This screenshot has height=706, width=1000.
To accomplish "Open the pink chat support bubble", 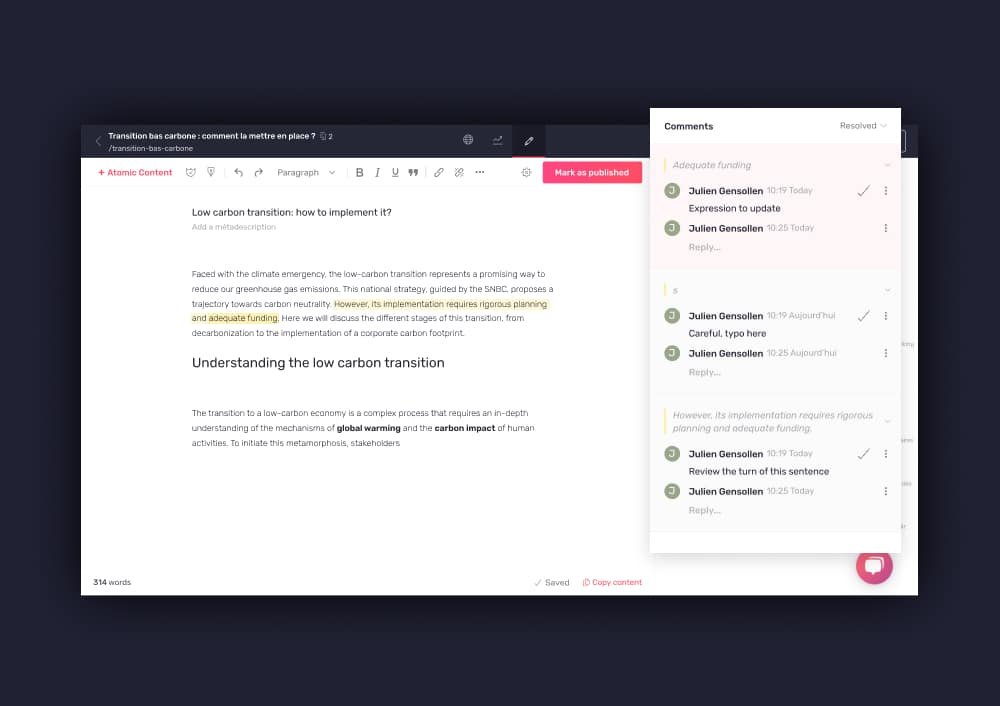I will point(874,565).
